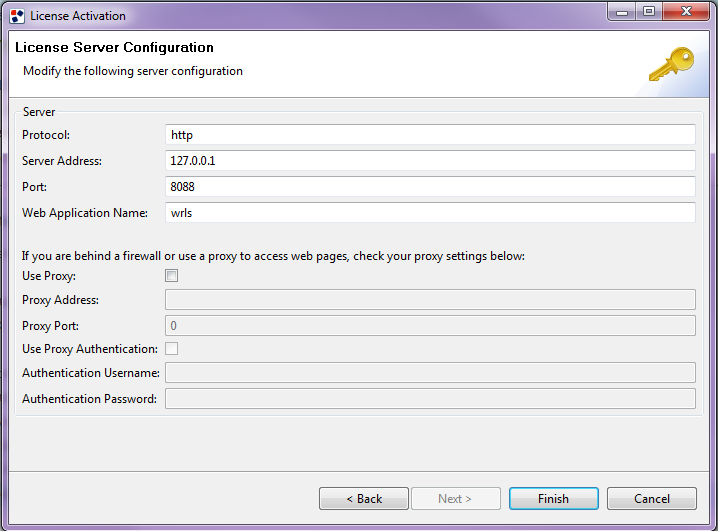The width and height of the screenshot is (718, 531).
Task: Click the Proxy Address text box
Action: tap(430, 300)
